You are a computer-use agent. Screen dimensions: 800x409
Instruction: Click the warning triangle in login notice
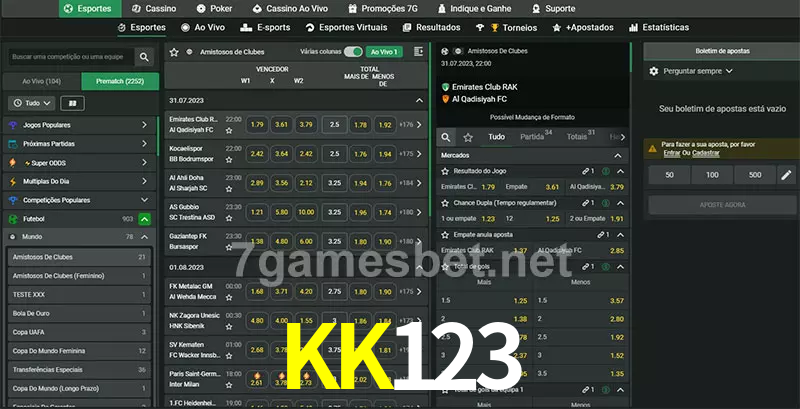click(x=652, y=149)
